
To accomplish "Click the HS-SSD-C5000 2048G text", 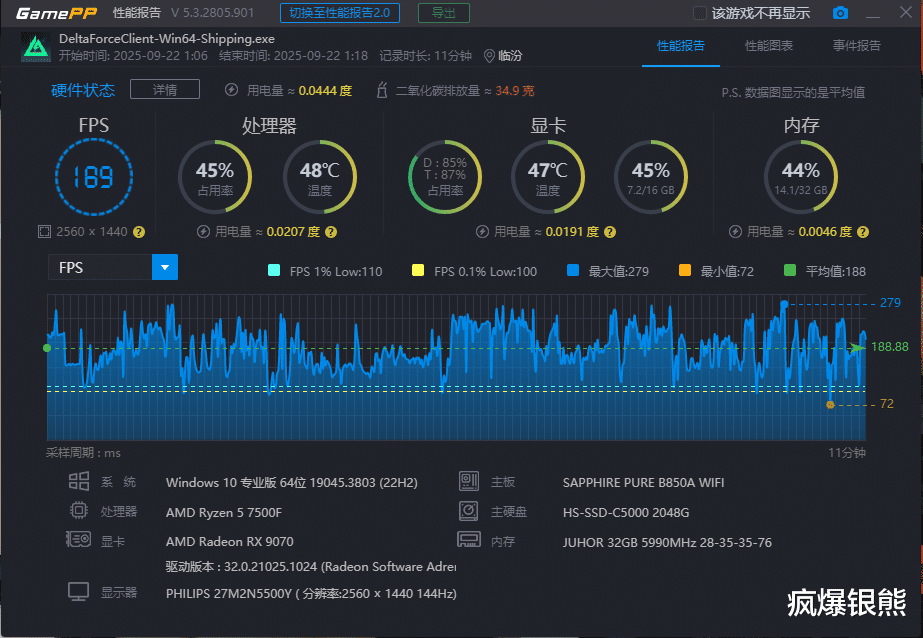I will pos(626,513).
